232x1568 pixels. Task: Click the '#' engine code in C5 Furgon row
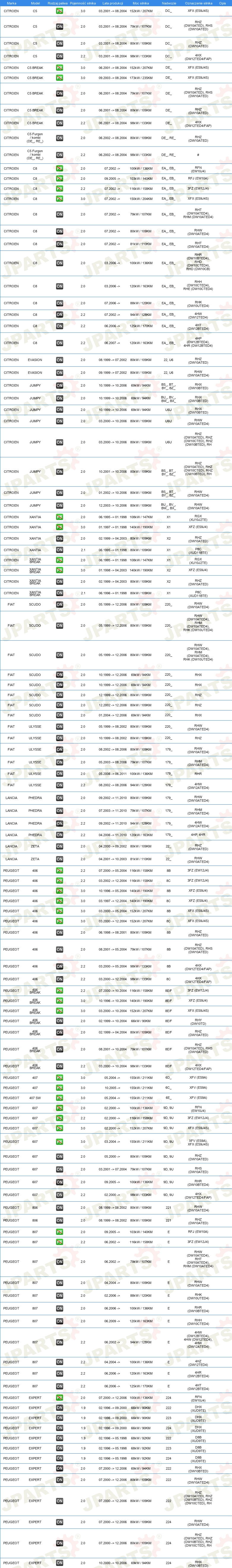click(198, 155)
